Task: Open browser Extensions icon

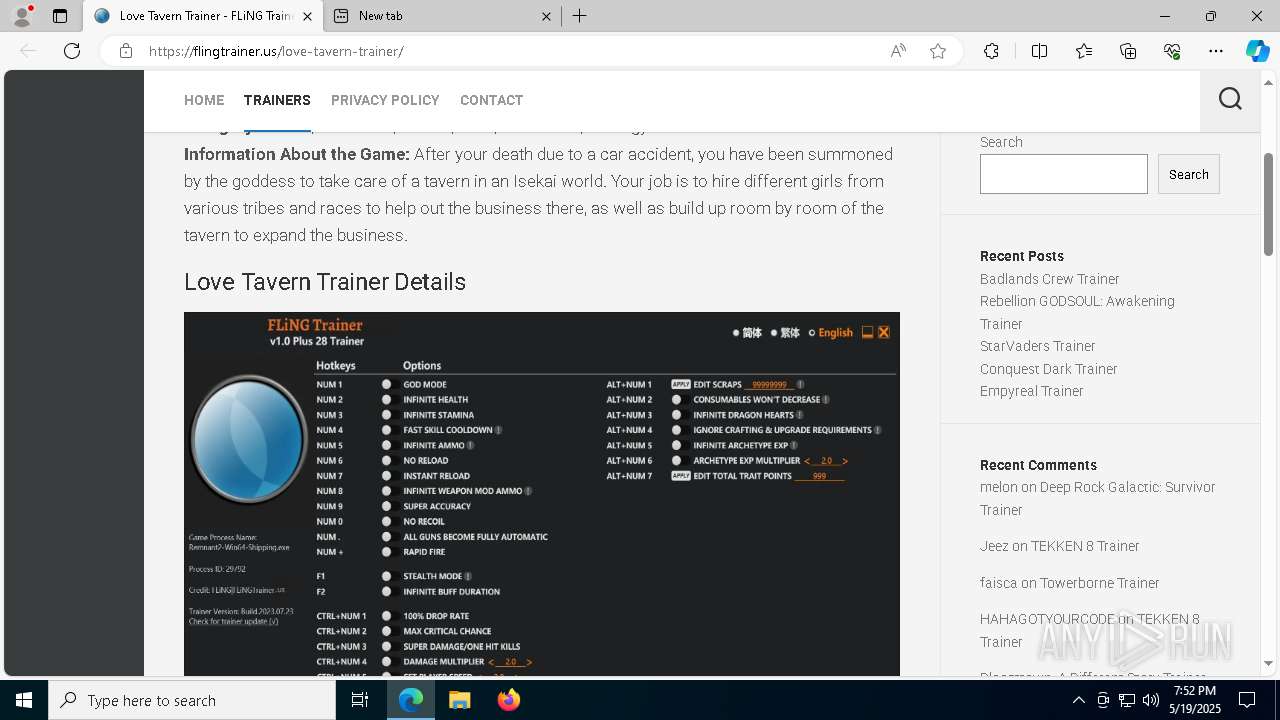Action: [991, 51]
